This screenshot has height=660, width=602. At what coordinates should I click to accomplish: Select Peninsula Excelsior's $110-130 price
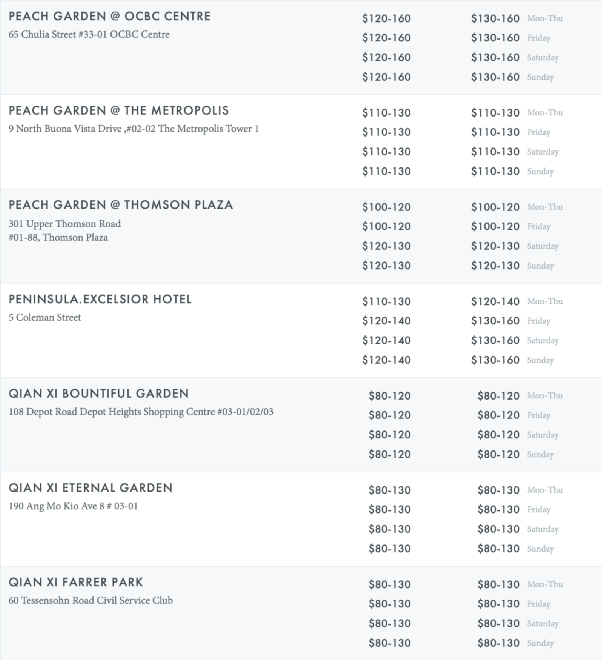pos(386,302)
